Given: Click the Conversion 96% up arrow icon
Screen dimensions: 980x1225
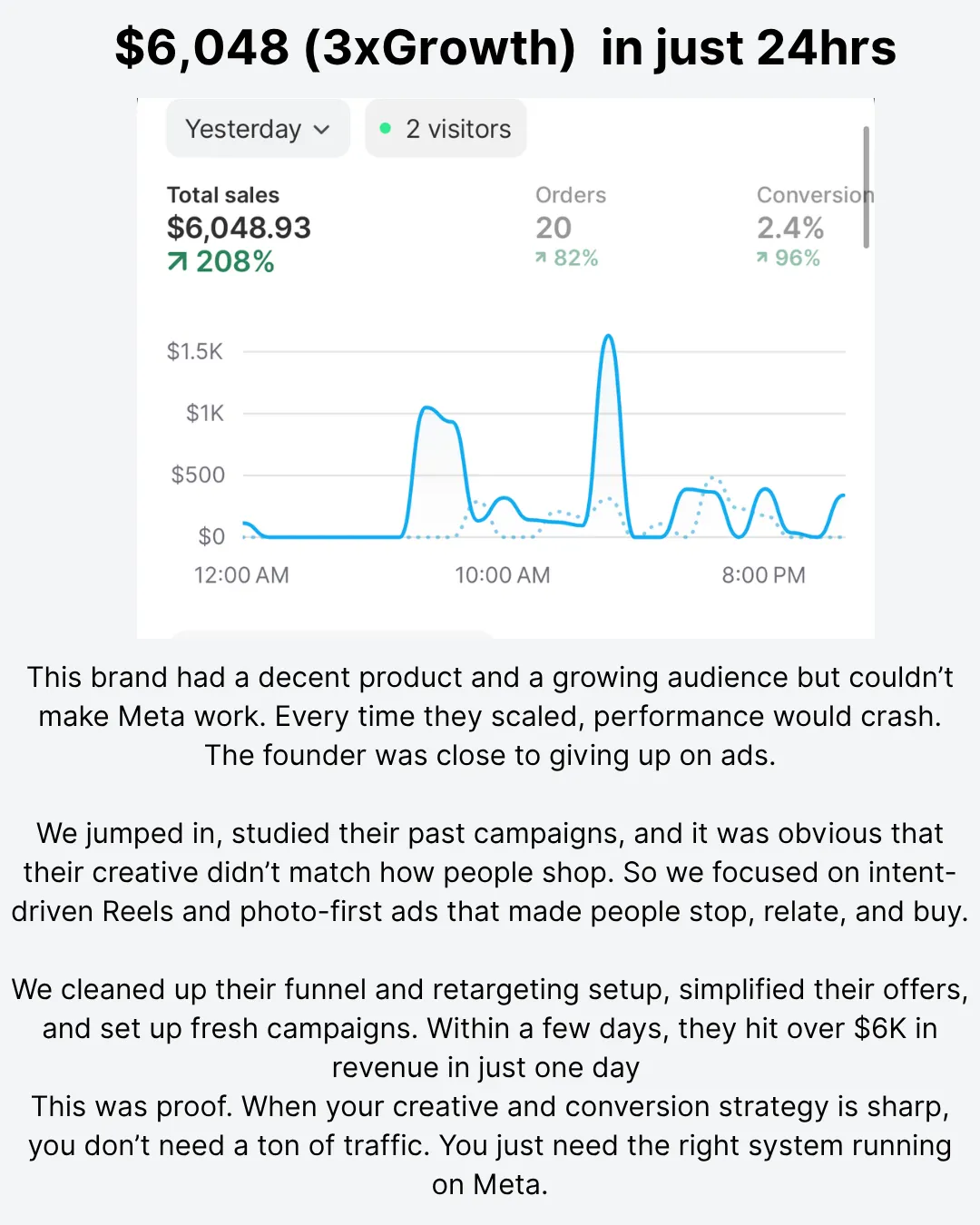Looking at the screenshot, I should click(762, 259).
